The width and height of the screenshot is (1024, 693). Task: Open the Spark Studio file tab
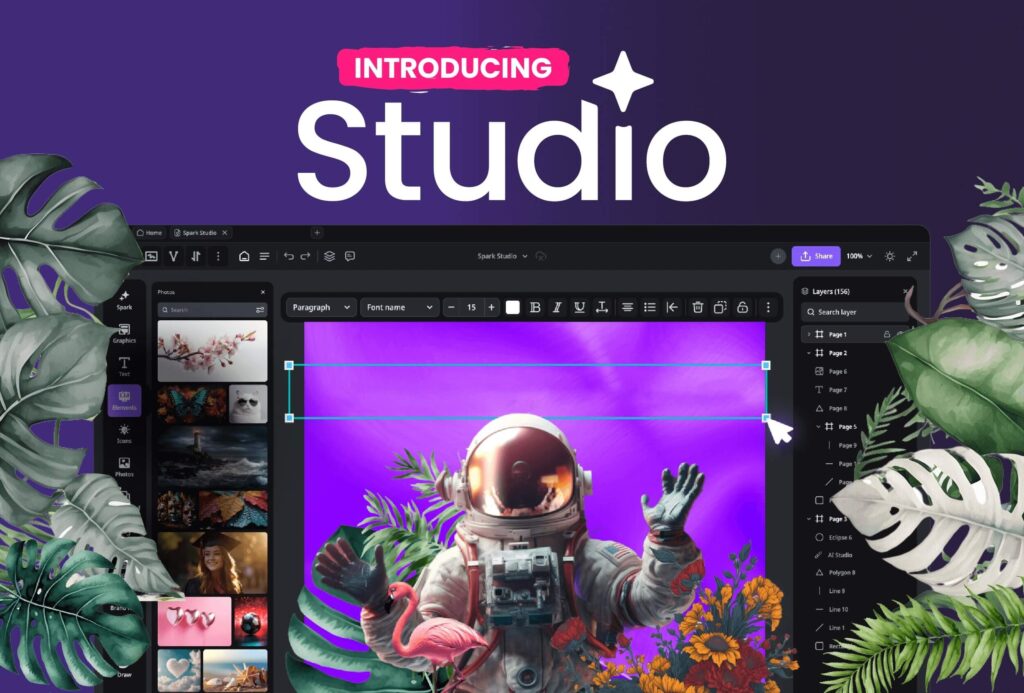coord(199,232)
